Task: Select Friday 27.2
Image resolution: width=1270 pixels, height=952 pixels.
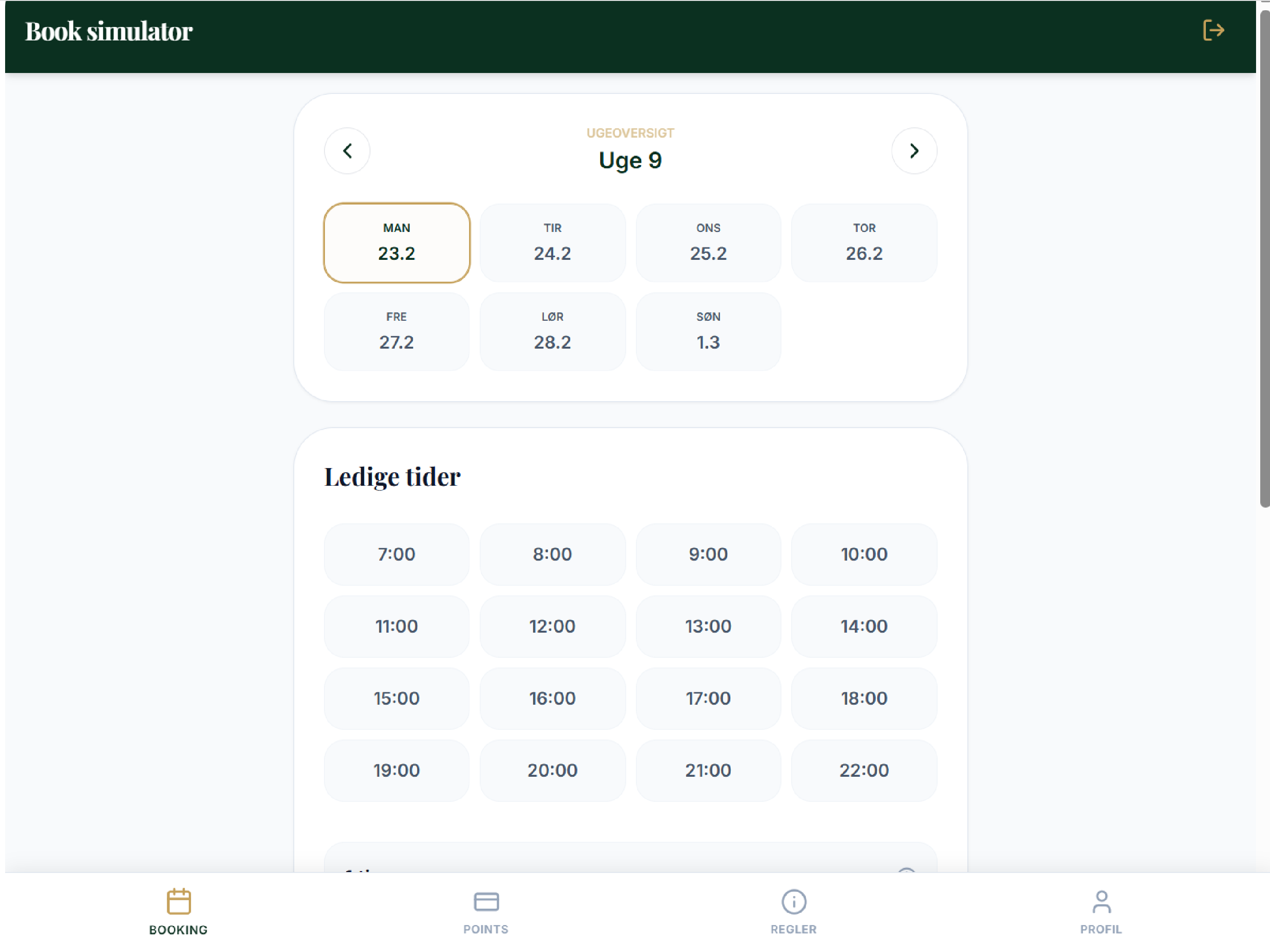Action: click(x=397, y=332)
